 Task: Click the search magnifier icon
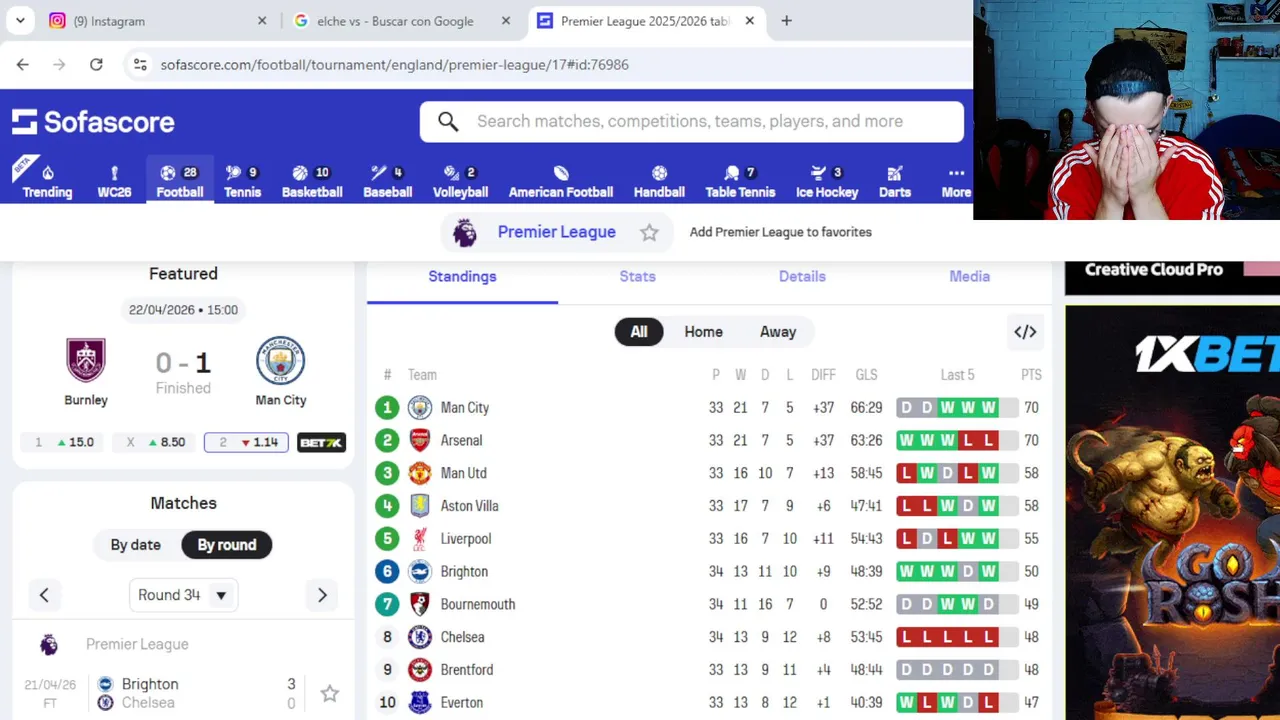448,122
